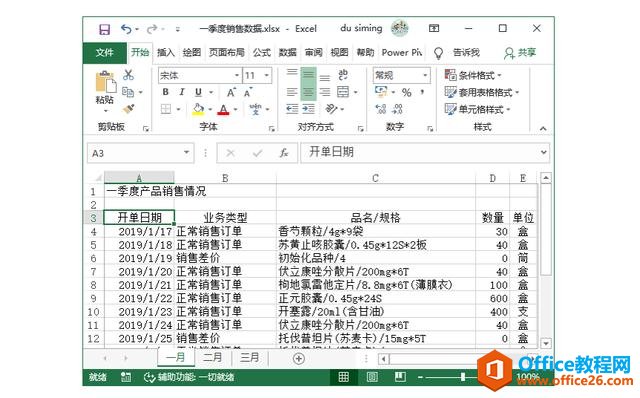Switch to Page Layout view in status bar
The image size is (640, 398).
[372, 377]
